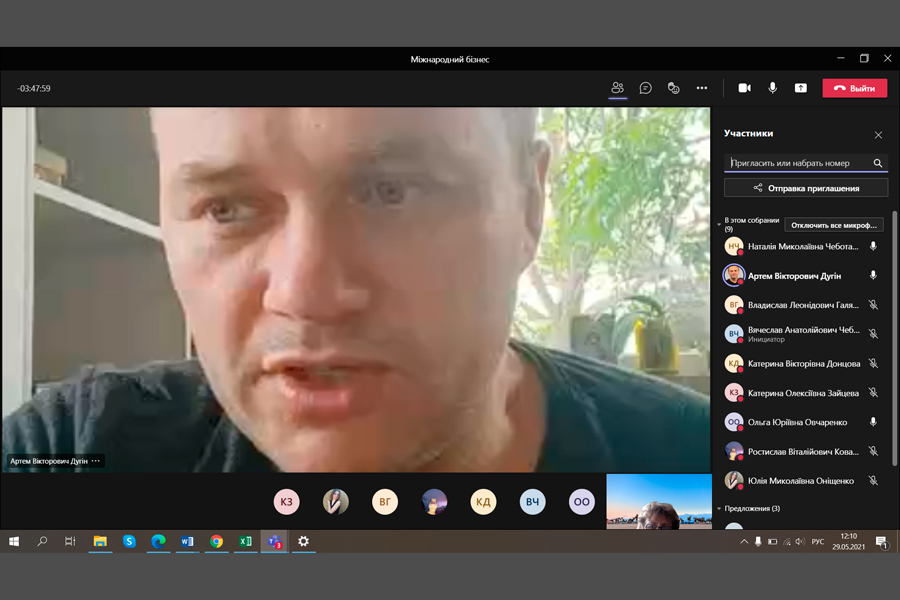The height and width of the screenshot is (600, 900).
Task: Open more actions ellipsis menu
Action: pos(702,88)
